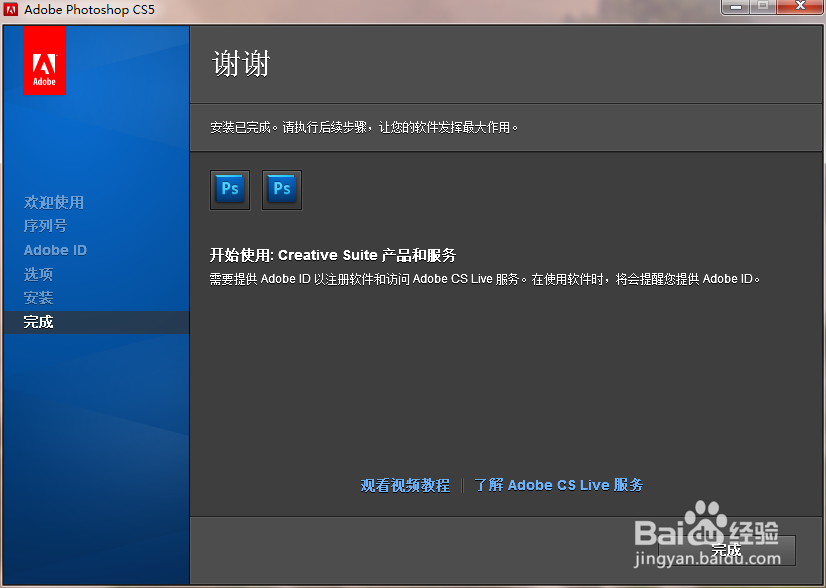Close the Adobe Photoshop CS5 window

pos(800,7)
